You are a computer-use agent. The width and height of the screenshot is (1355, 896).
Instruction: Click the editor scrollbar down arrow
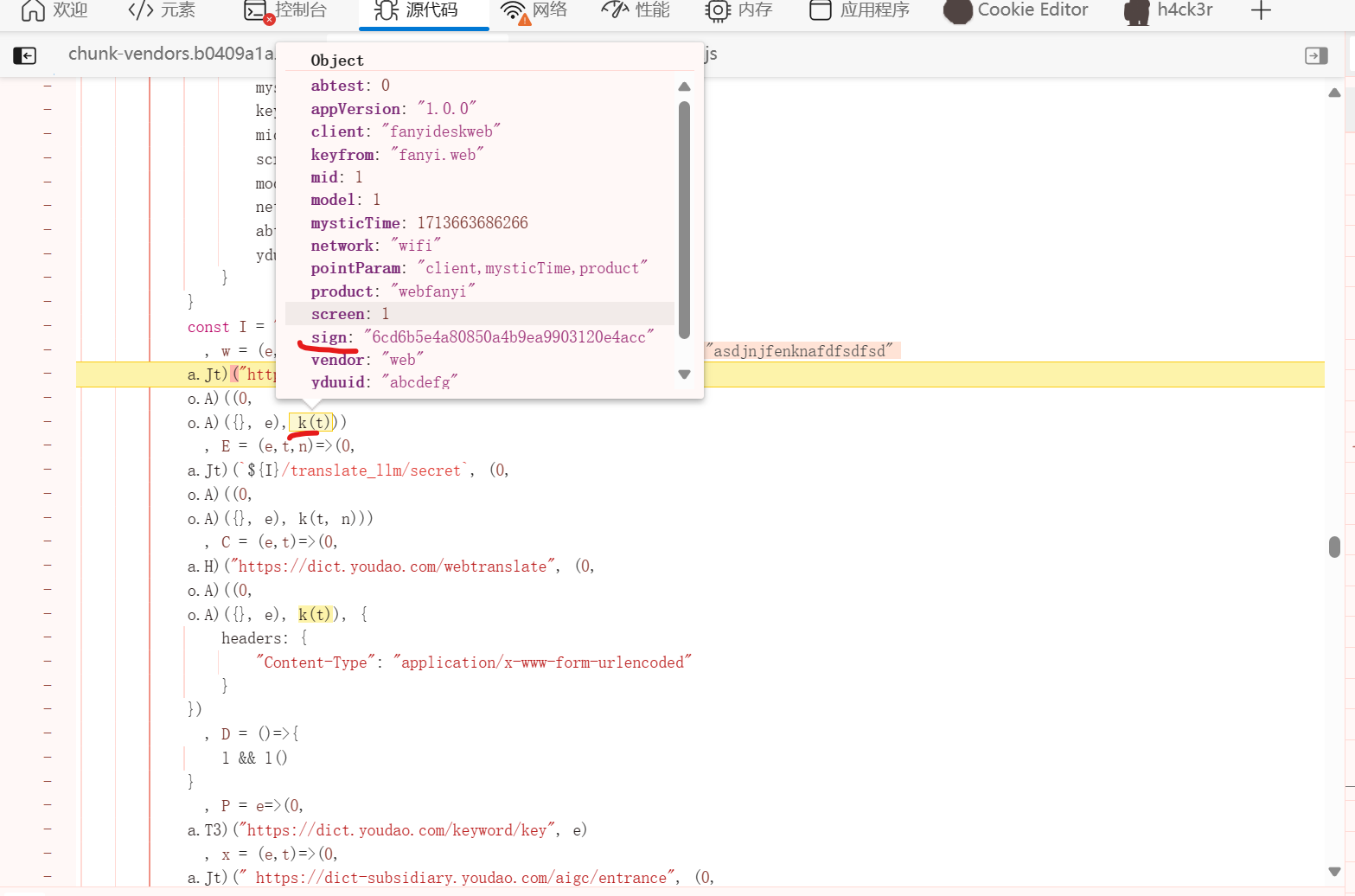coord(1334,871)
